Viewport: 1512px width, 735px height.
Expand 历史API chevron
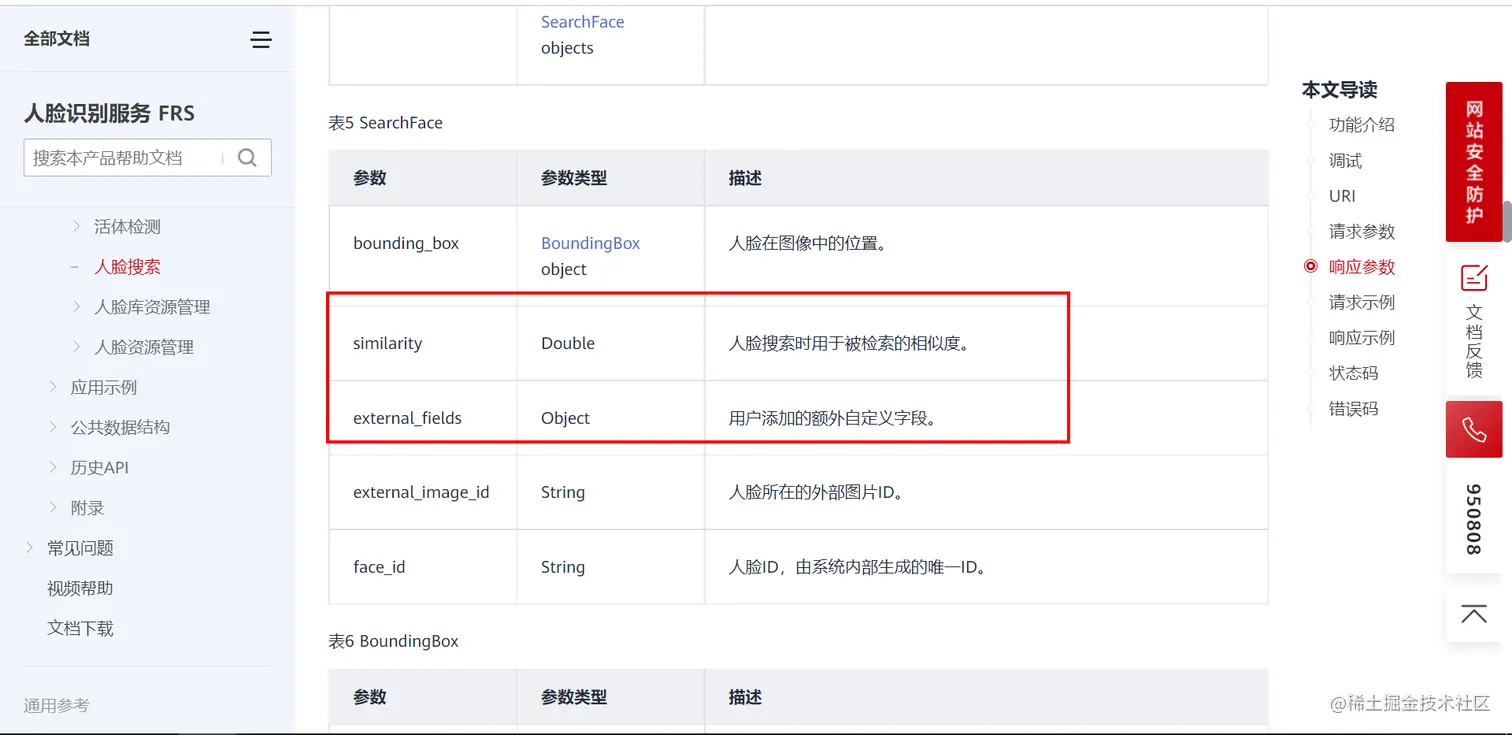pyautogui.click(x=54, y=467)
